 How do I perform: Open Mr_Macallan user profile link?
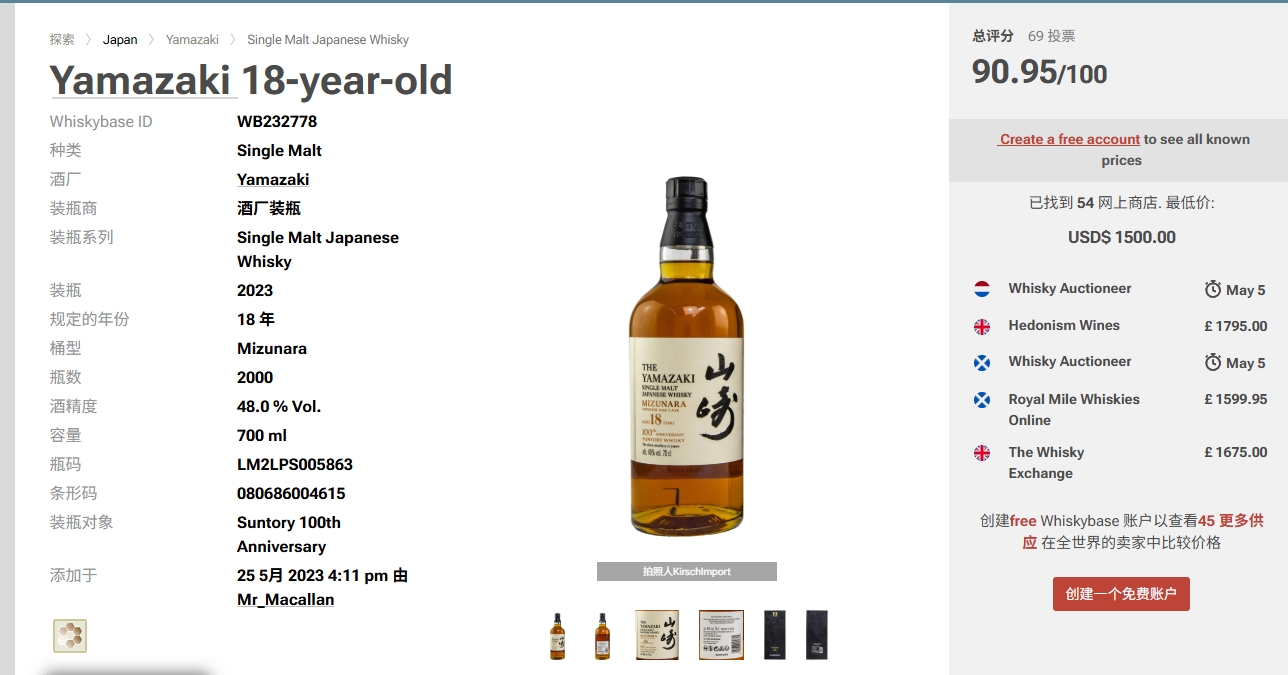point(285,600)
